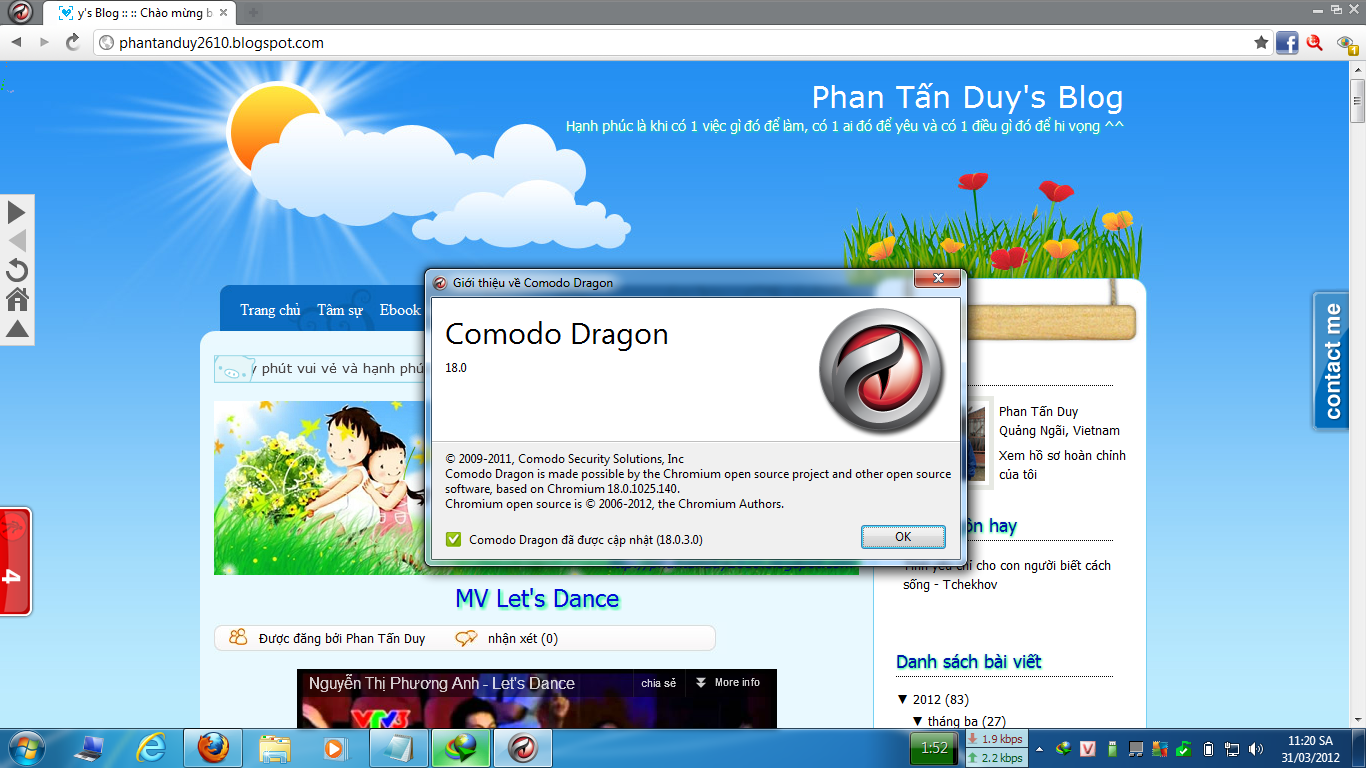
Task: Open the Tâm sự menu item
Action: point(340,310)
